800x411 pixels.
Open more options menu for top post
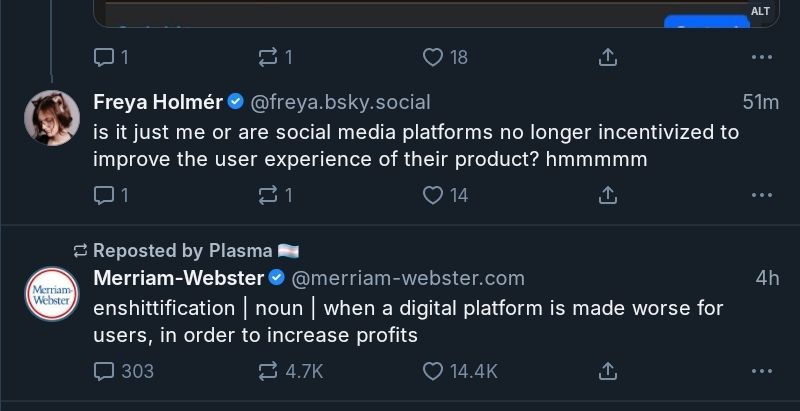point(762,58)
